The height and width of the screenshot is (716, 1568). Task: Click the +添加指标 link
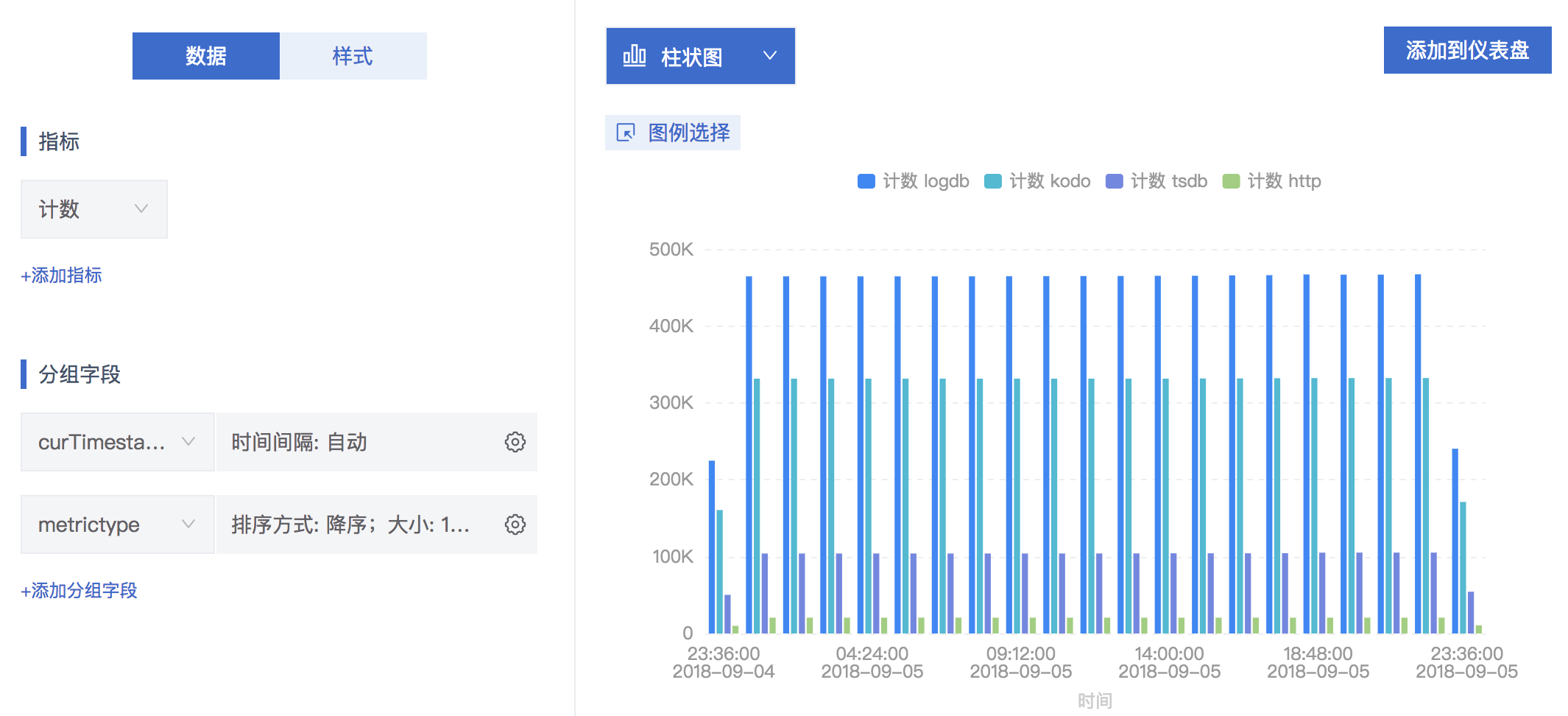point(62,275)
